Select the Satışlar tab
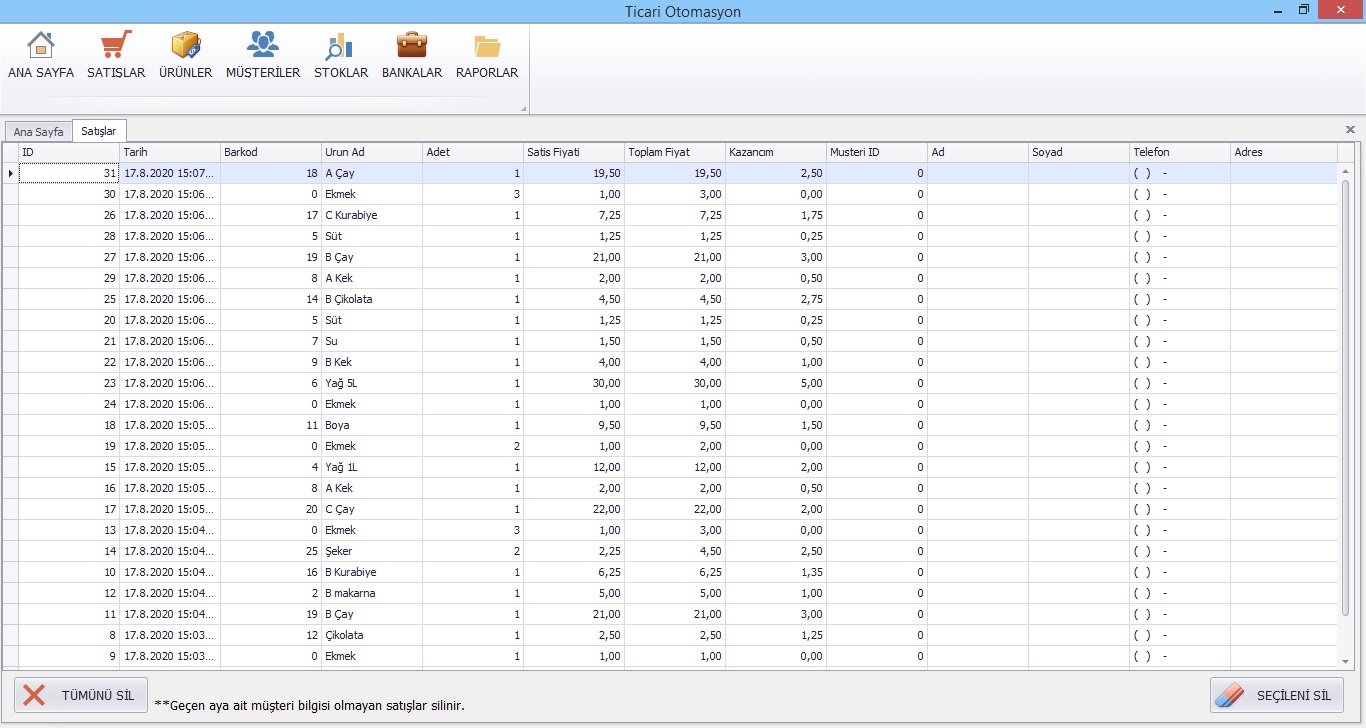1366x728 pixels. (99, 131)
